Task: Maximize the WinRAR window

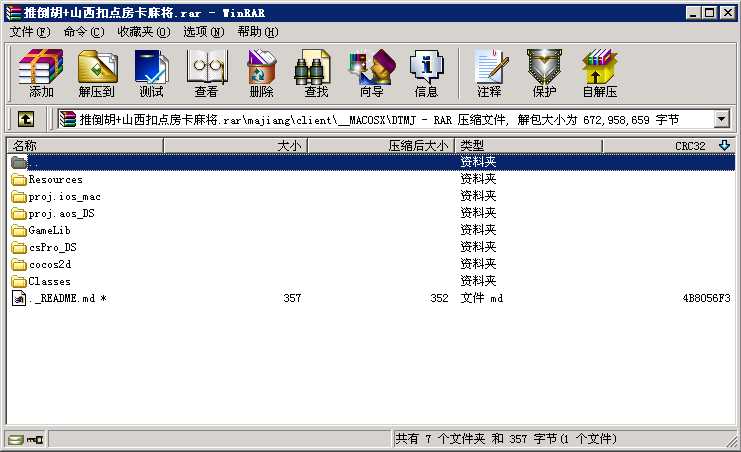Action: pos(709,13)
